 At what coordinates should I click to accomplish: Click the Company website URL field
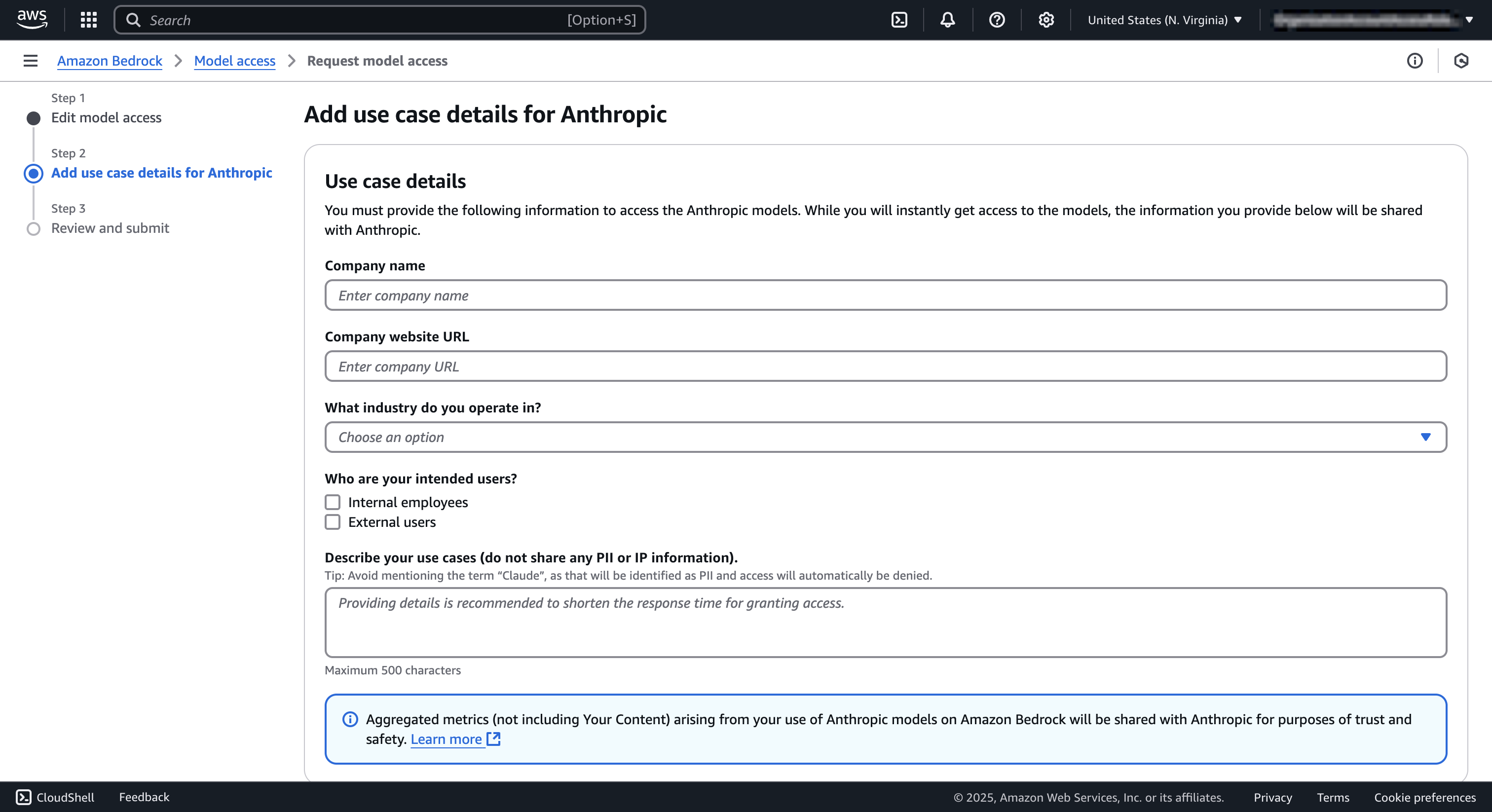click(x=886, y=366)
